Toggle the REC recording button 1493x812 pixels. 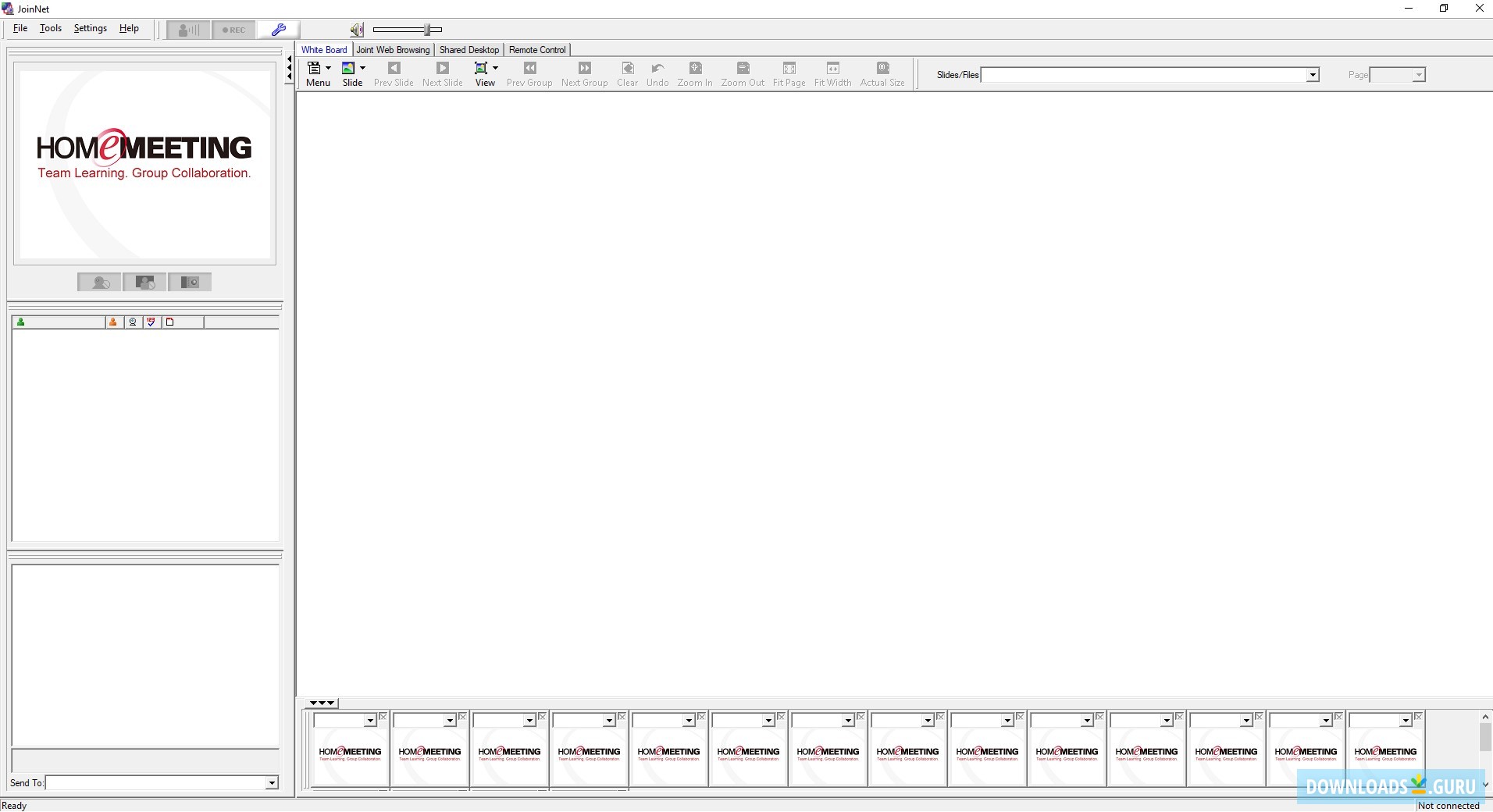tap(233, 30)
